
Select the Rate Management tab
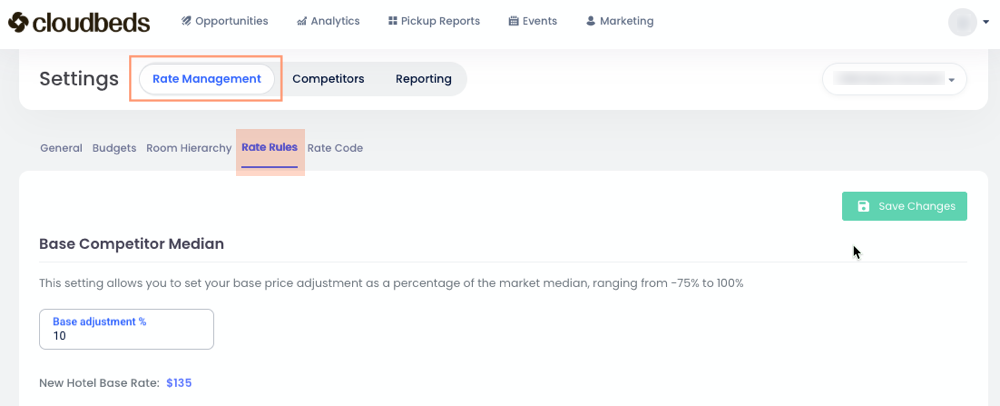207,79
